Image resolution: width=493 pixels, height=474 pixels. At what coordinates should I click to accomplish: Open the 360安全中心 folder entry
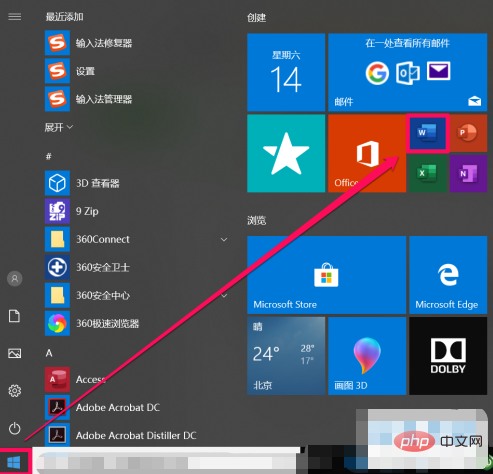pyautogui.click(x=137, y=295)
